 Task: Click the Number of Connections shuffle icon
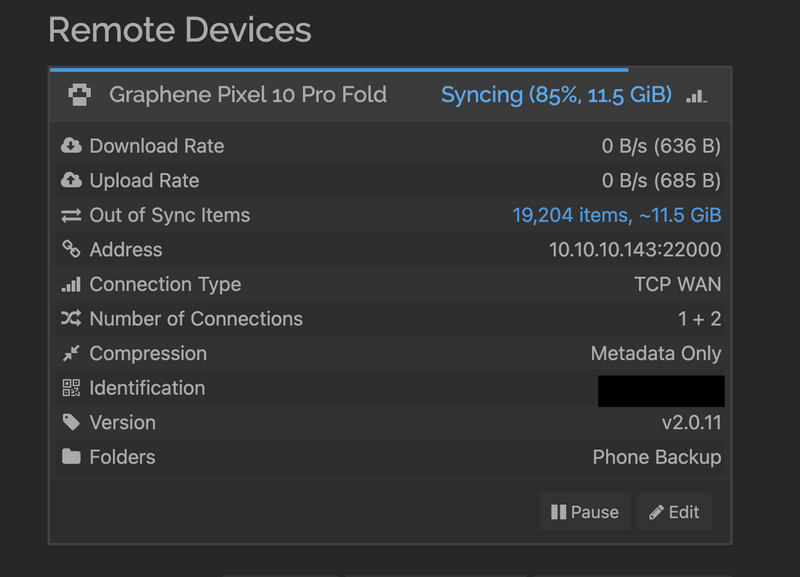71,319
